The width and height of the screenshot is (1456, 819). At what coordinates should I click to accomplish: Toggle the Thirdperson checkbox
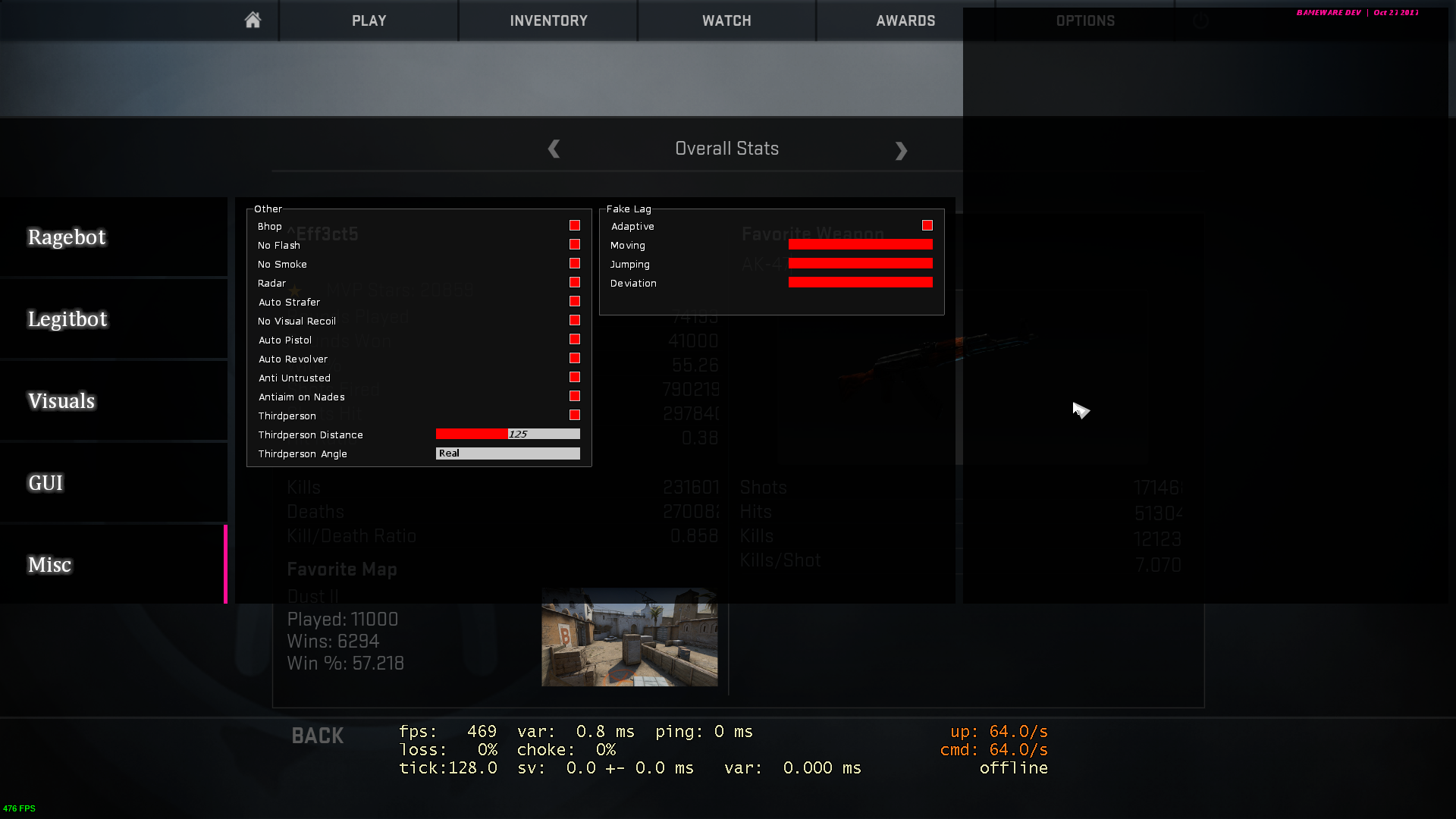click(x=575, y=416)
